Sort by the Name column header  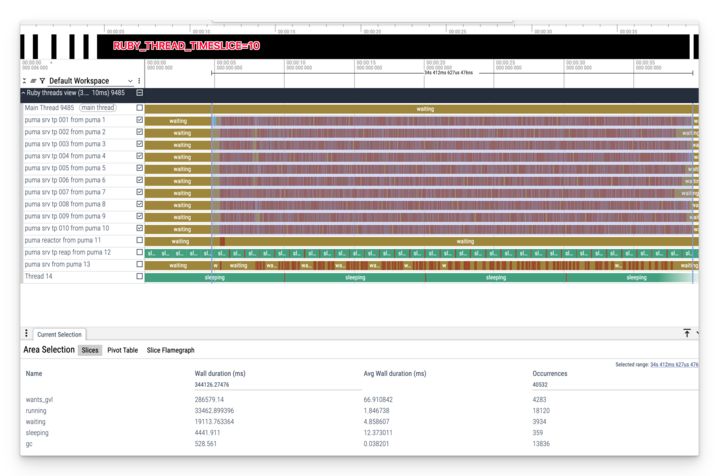pyautogui.click(x=34, y=373)
